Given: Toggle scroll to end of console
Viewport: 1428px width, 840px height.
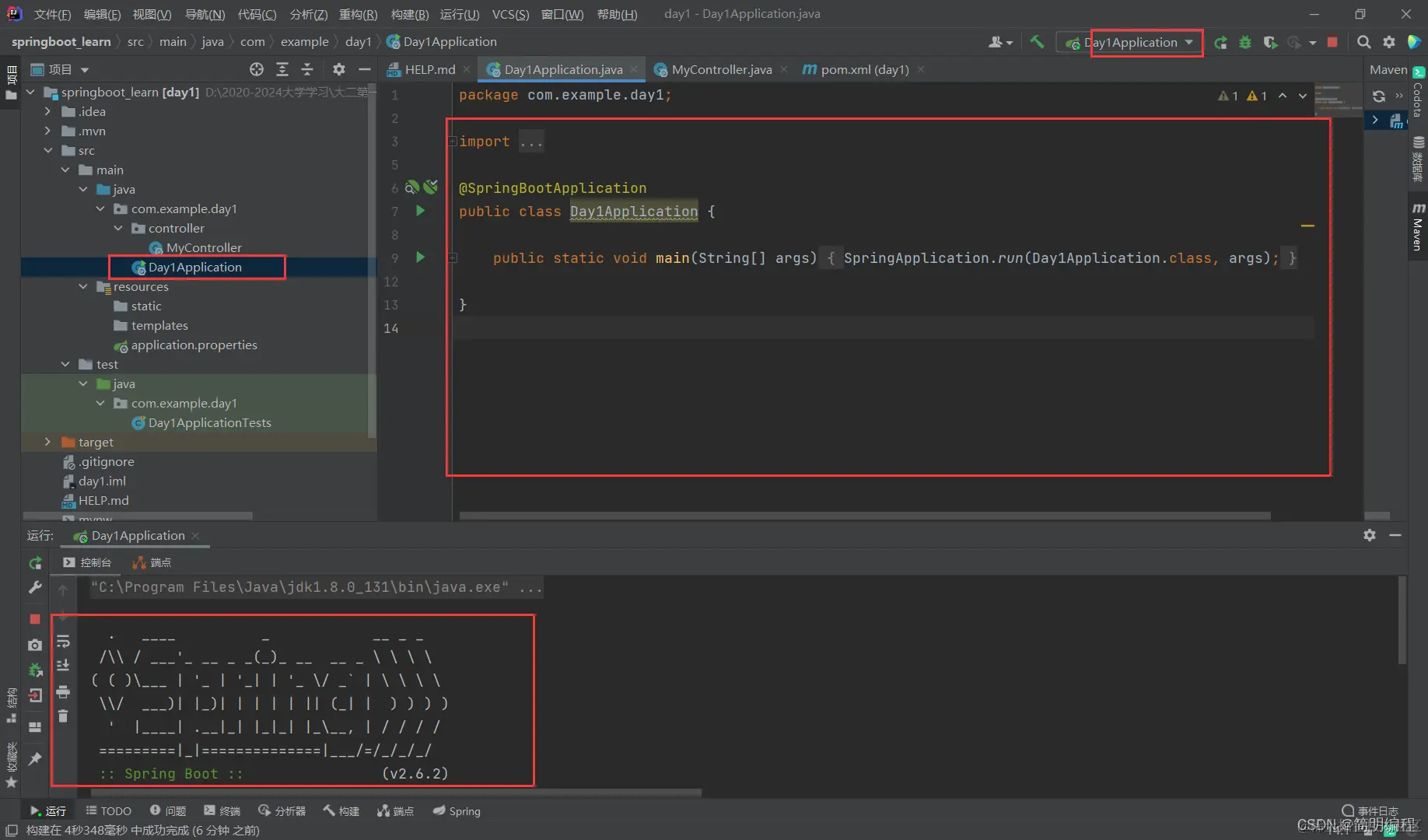Looking at the screenshot, I should pos(63,666).
